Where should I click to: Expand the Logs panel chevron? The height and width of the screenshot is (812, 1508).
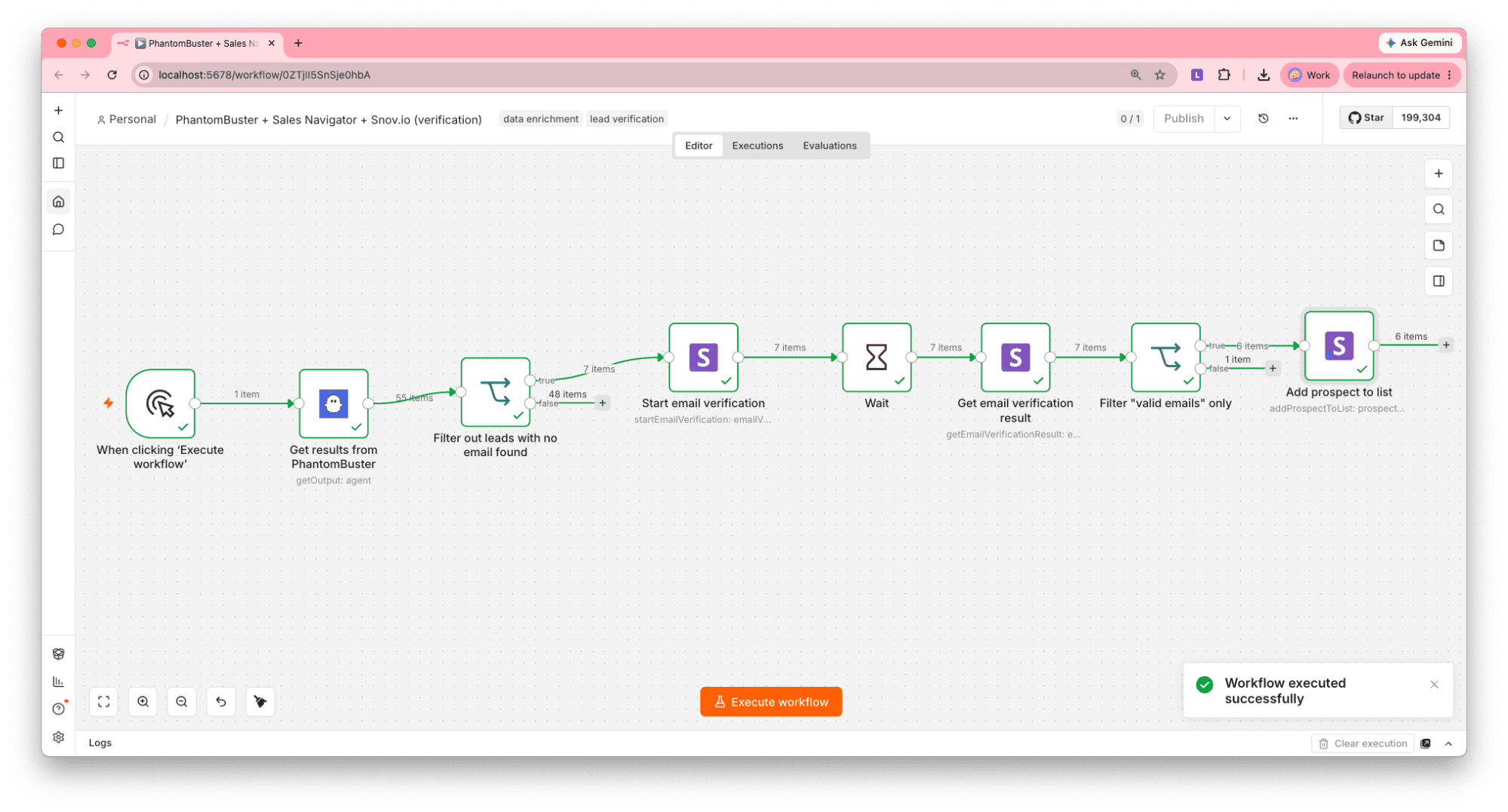[1448, 743]
